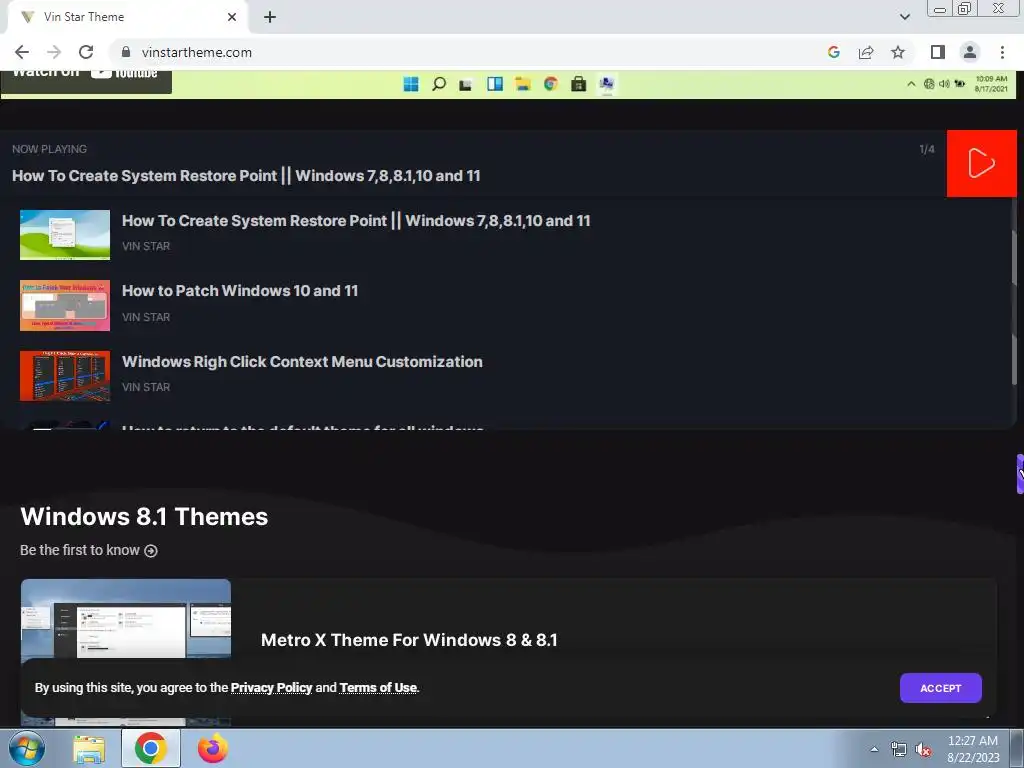The height and width of the screenshot is (768, 1024).
Task: Click the purple widget on page edge
Action: click(x=1020, y=474)
